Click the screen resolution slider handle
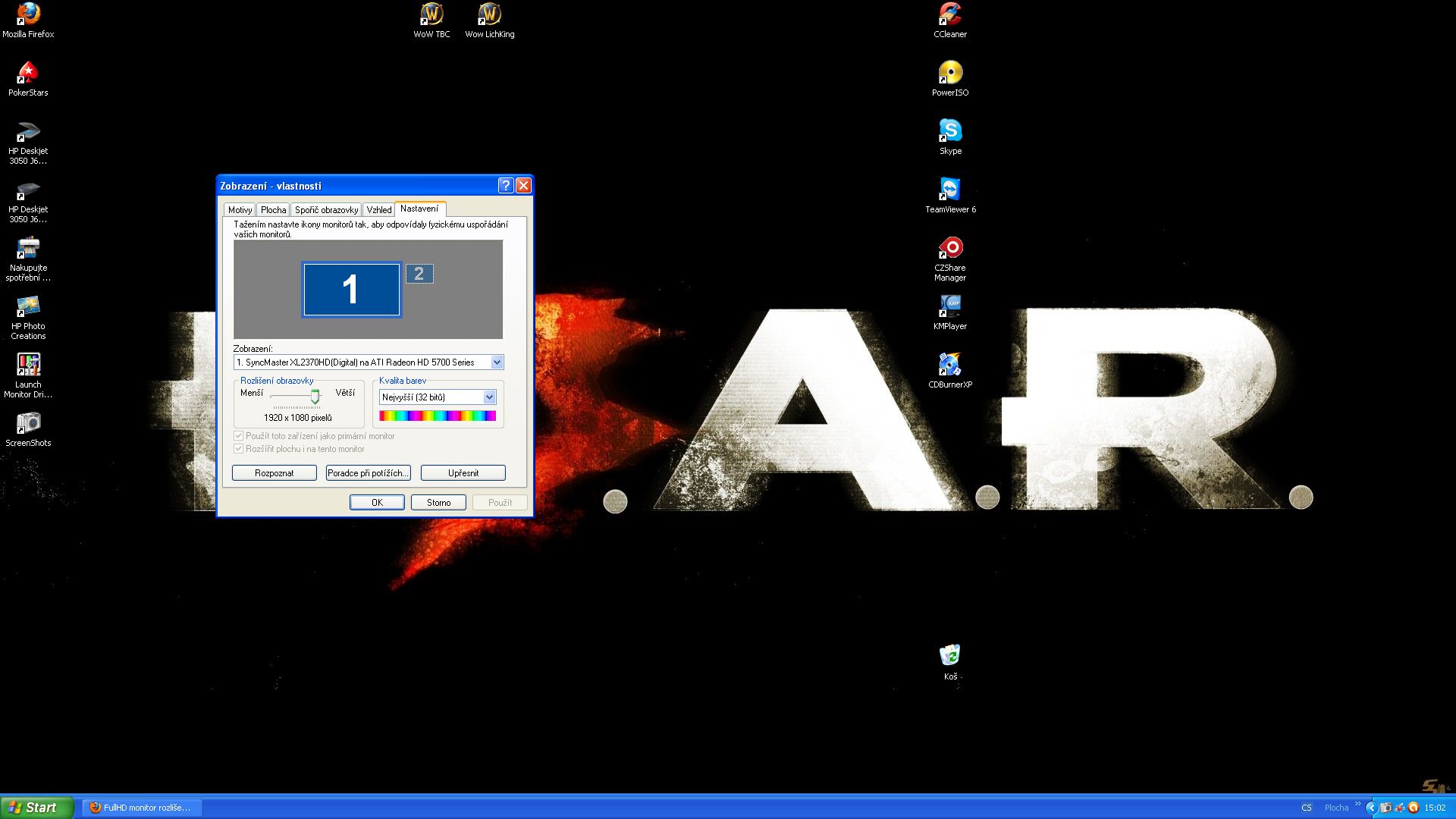 [x=315, y=397]
